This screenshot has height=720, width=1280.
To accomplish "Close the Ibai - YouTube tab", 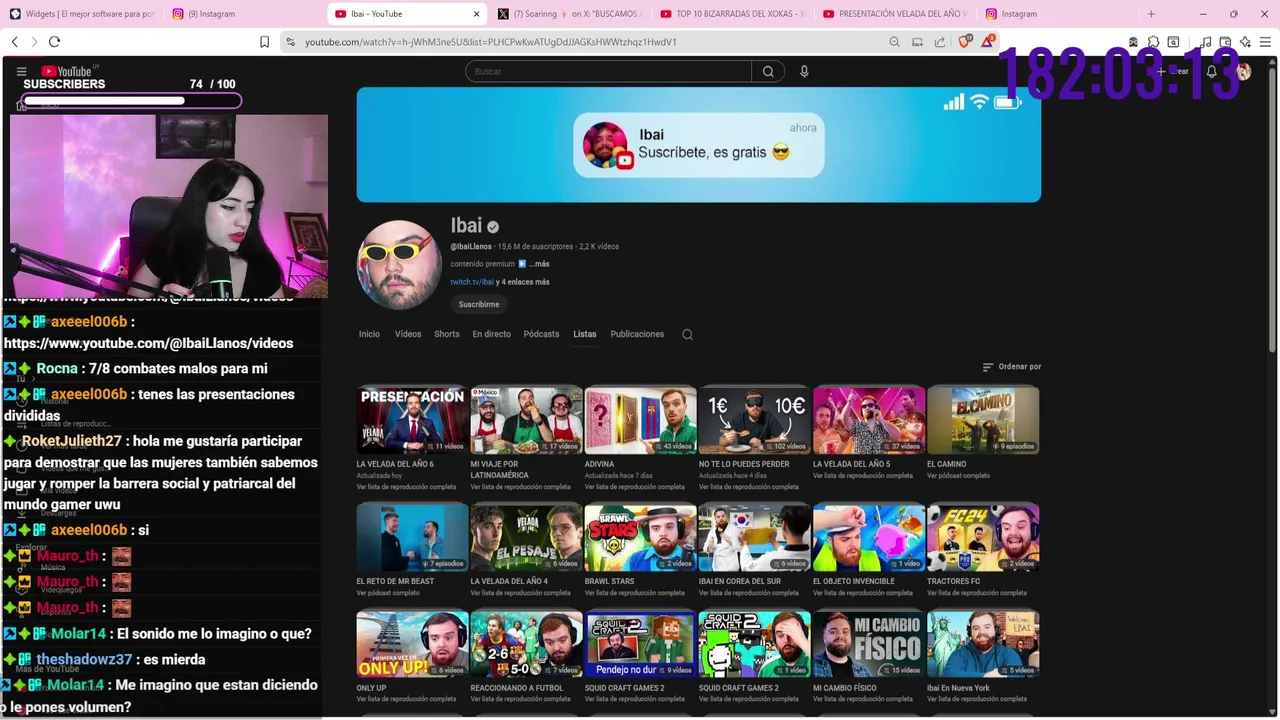I will coord(476,14).
